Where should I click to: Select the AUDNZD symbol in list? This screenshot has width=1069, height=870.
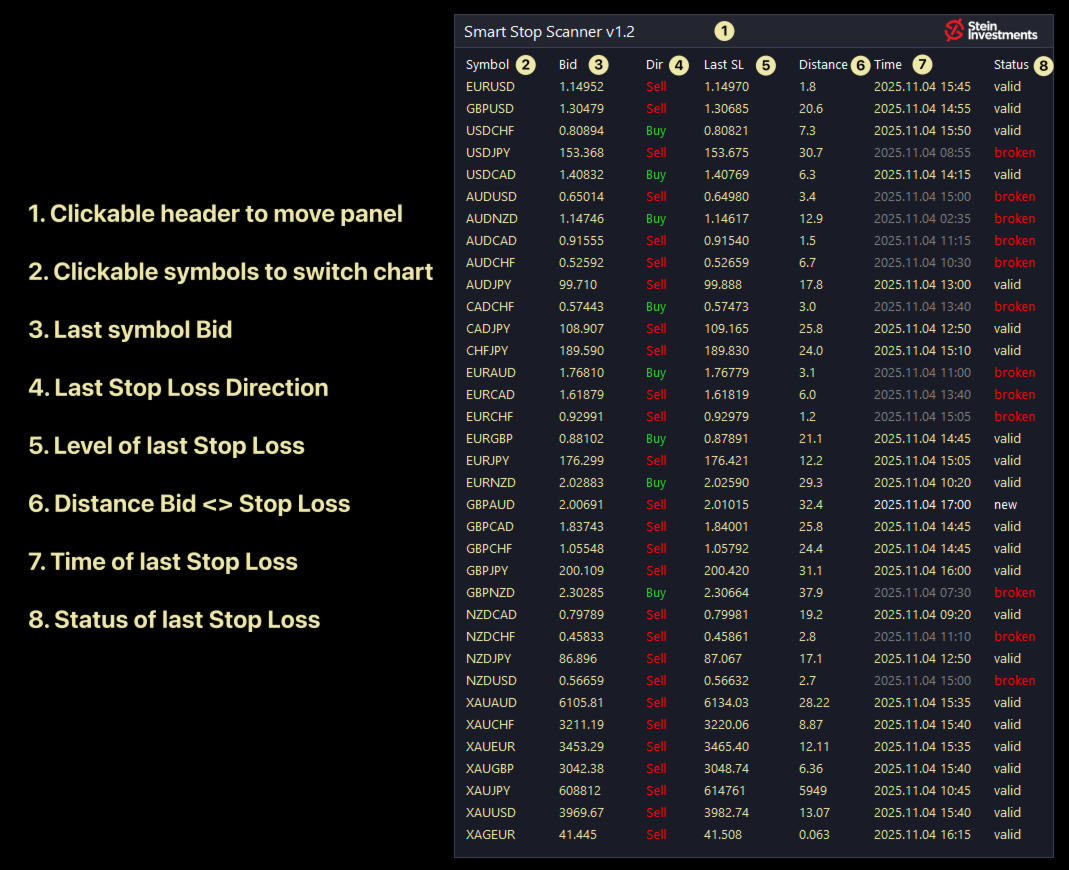point(490,219)
